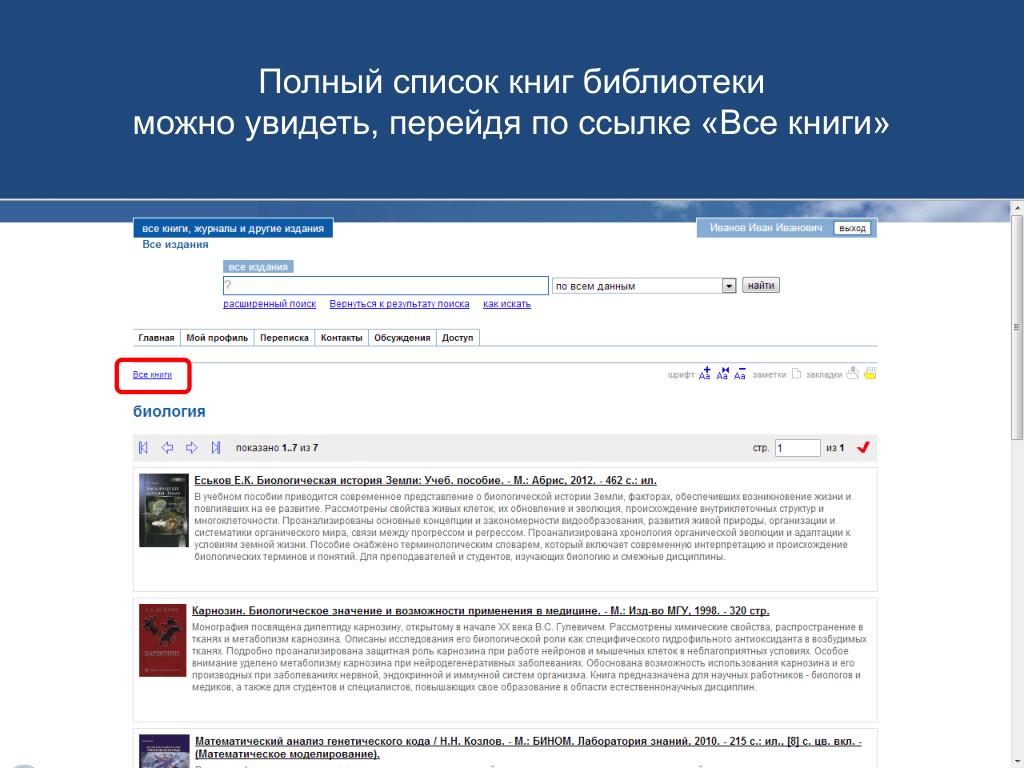The width and height of the screenshot is (1024, 768).
Task: Open the 'как искать' help link
Action: click(x=507, y=304)
